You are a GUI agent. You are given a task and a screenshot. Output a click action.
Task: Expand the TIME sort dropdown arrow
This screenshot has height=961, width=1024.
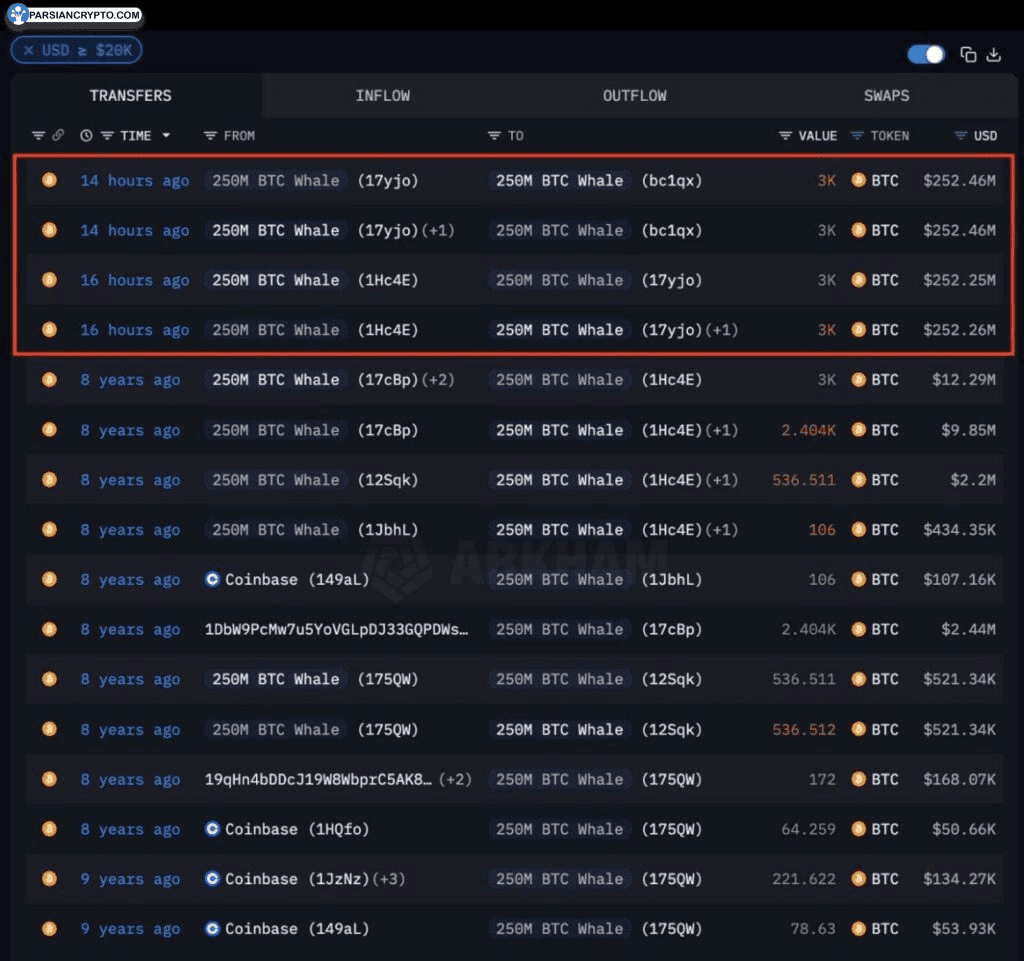pyautogui.click(x=166, y=135)
